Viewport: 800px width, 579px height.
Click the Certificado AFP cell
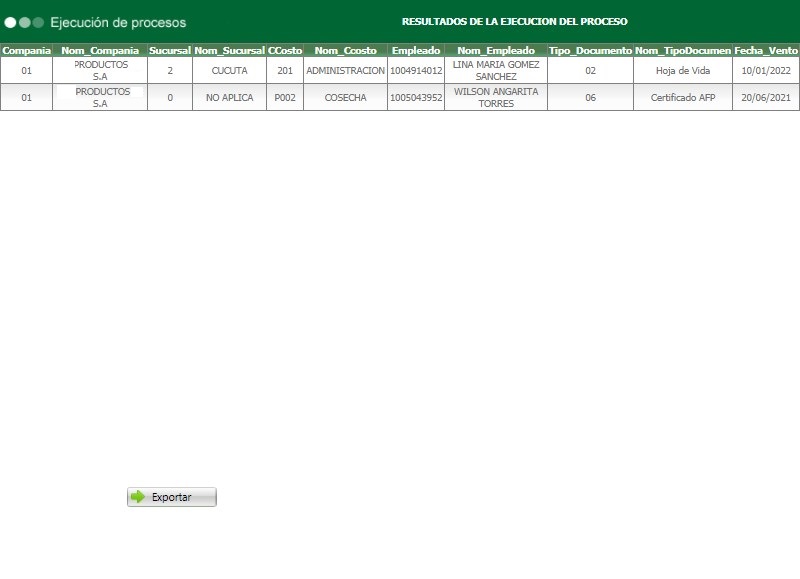pyautogui.click(x=682, y=97)
